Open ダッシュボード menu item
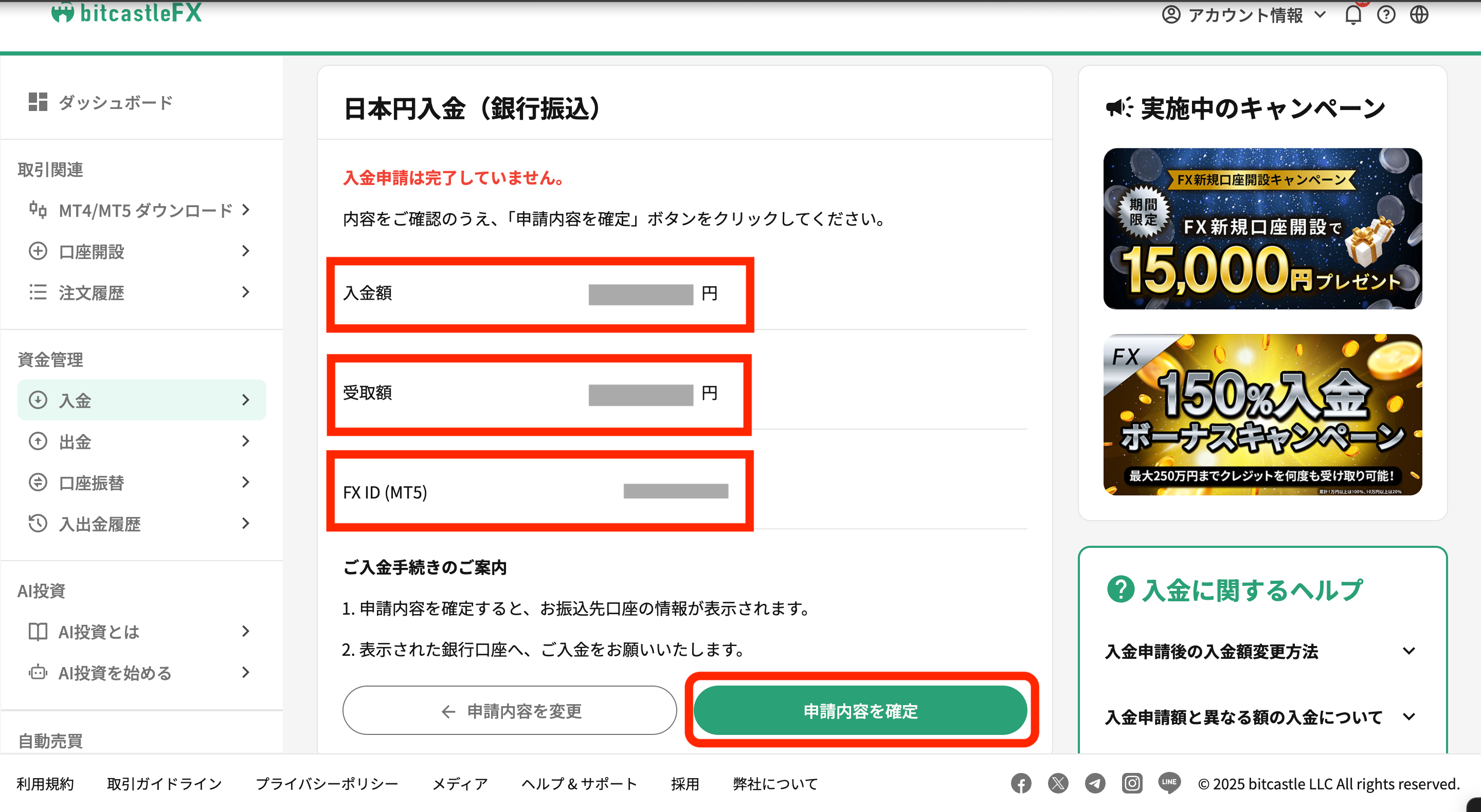1481x812 pixels. click(141, 102)
